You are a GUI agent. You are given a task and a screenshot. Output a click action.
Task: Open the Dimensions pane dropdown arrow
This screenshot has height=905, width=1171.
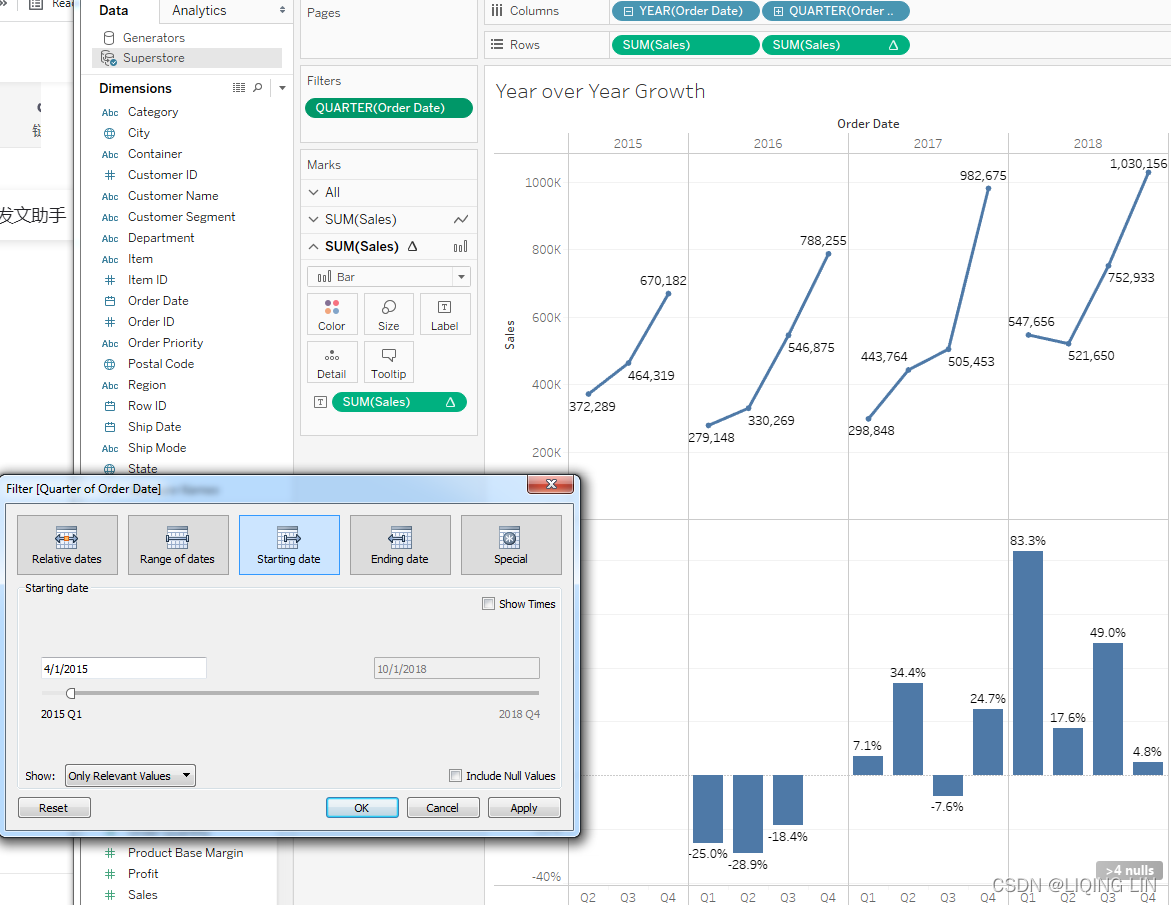click(282, 88)
